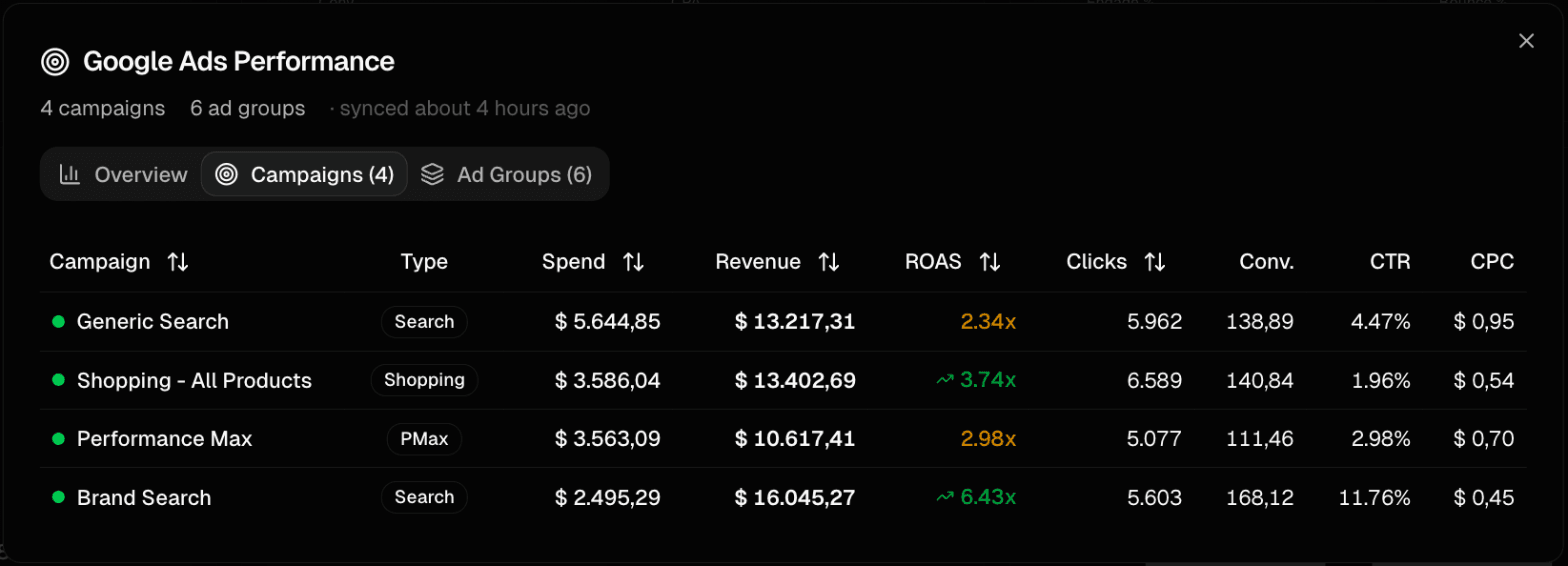The height and width of the screenshot is (566, 1568).
Task: Click revenue value $ 13.217,31
Action: pyautogui.click(x=795, y=322)
